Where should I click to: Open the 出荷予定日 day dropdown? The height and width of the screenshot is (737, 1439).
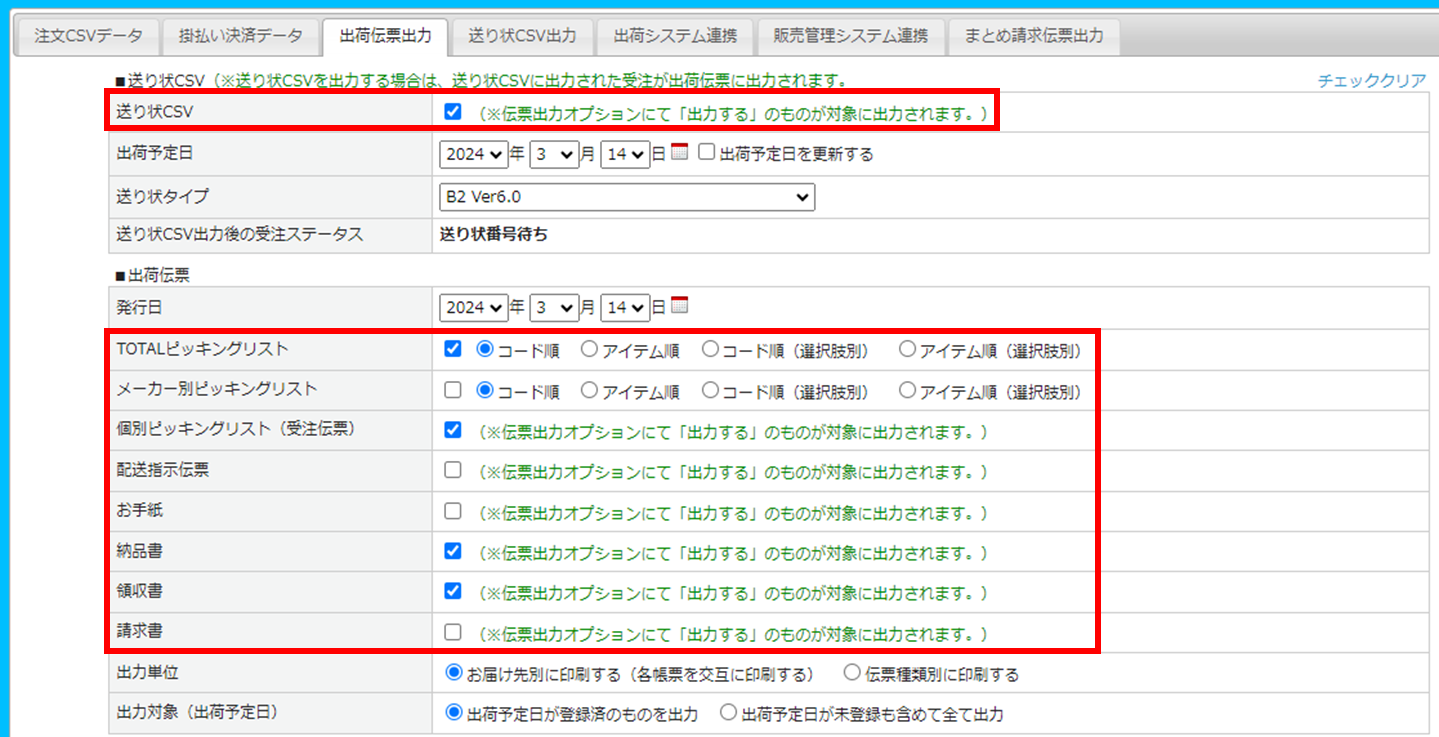pyautogui.click(x=625, y=155)
